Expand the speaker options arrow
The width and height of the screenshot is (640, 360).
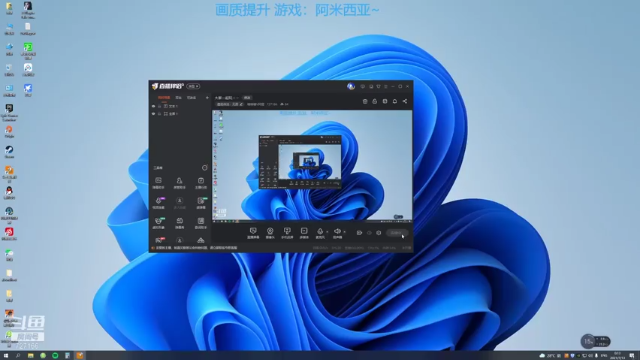344,232
